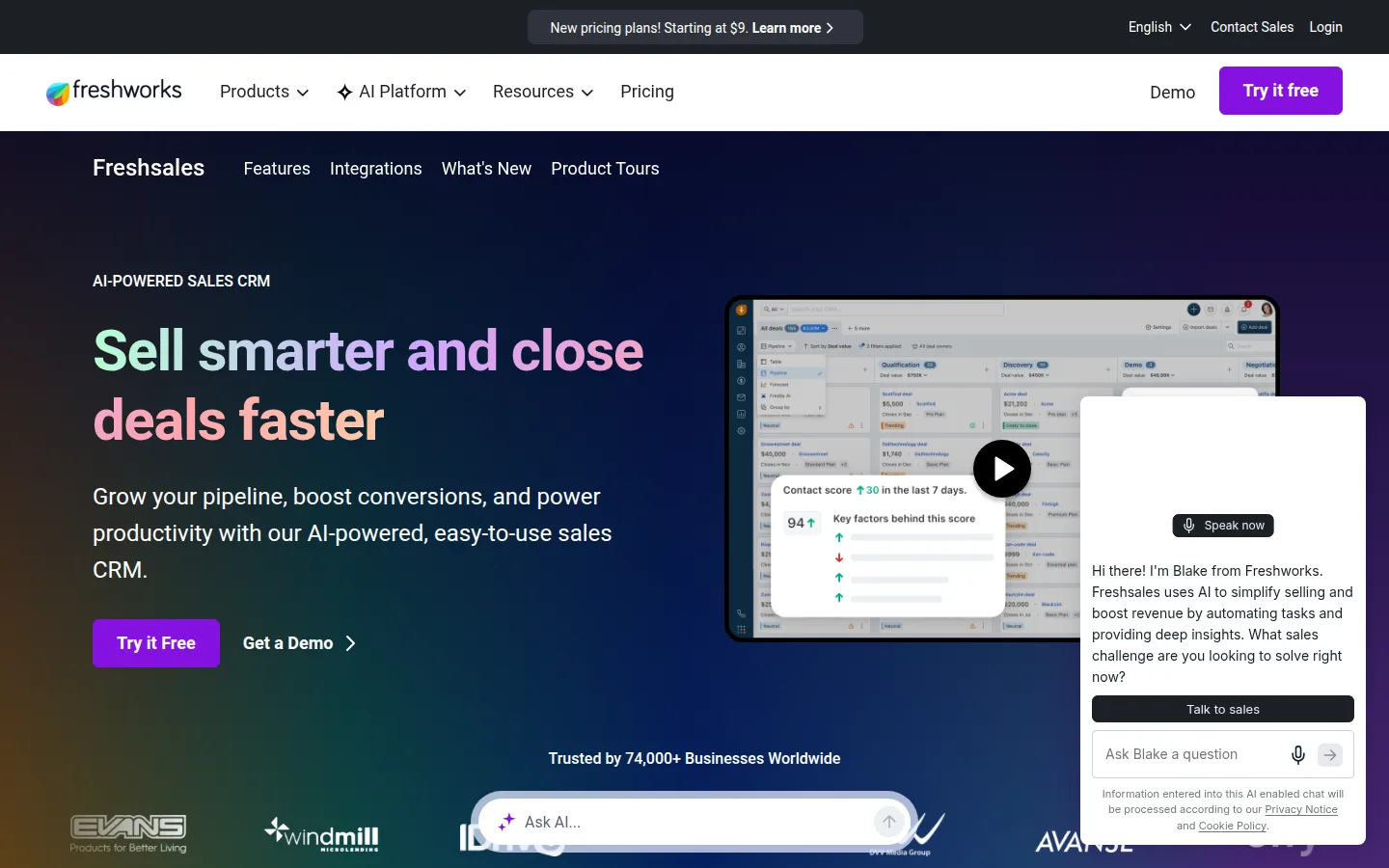The image size is (1389, 868).
Task: Open the Login page
Action: 1325,27
